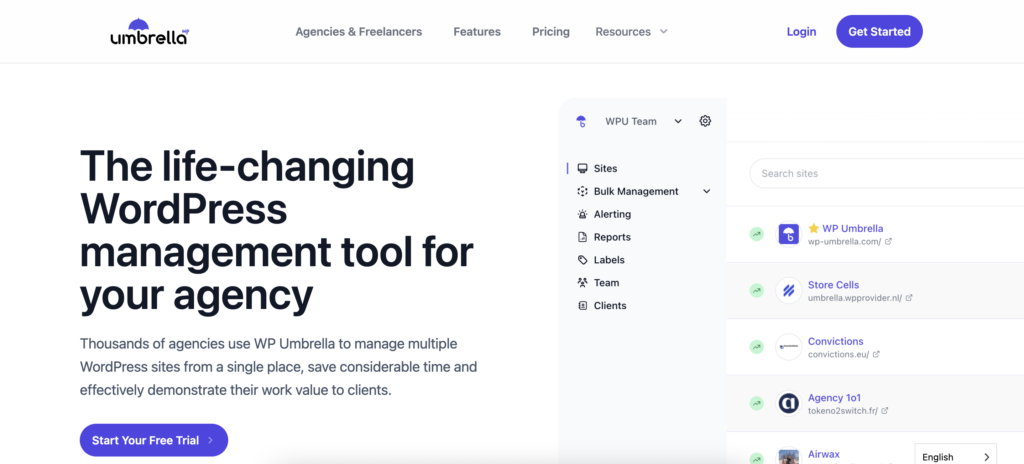Click the Agency 1o1 site logo
The width and height of the screenshot is (1024, 464).
click(x=788, y=403)
